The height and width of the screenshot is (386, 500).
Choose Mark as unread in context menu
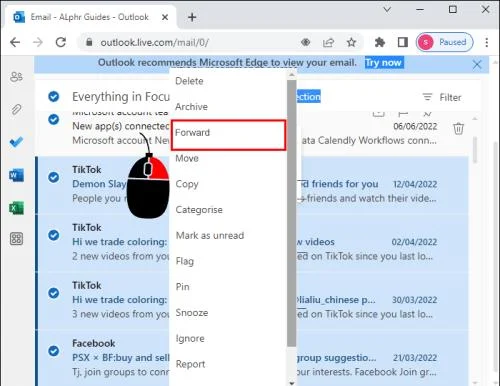[228, 235]
